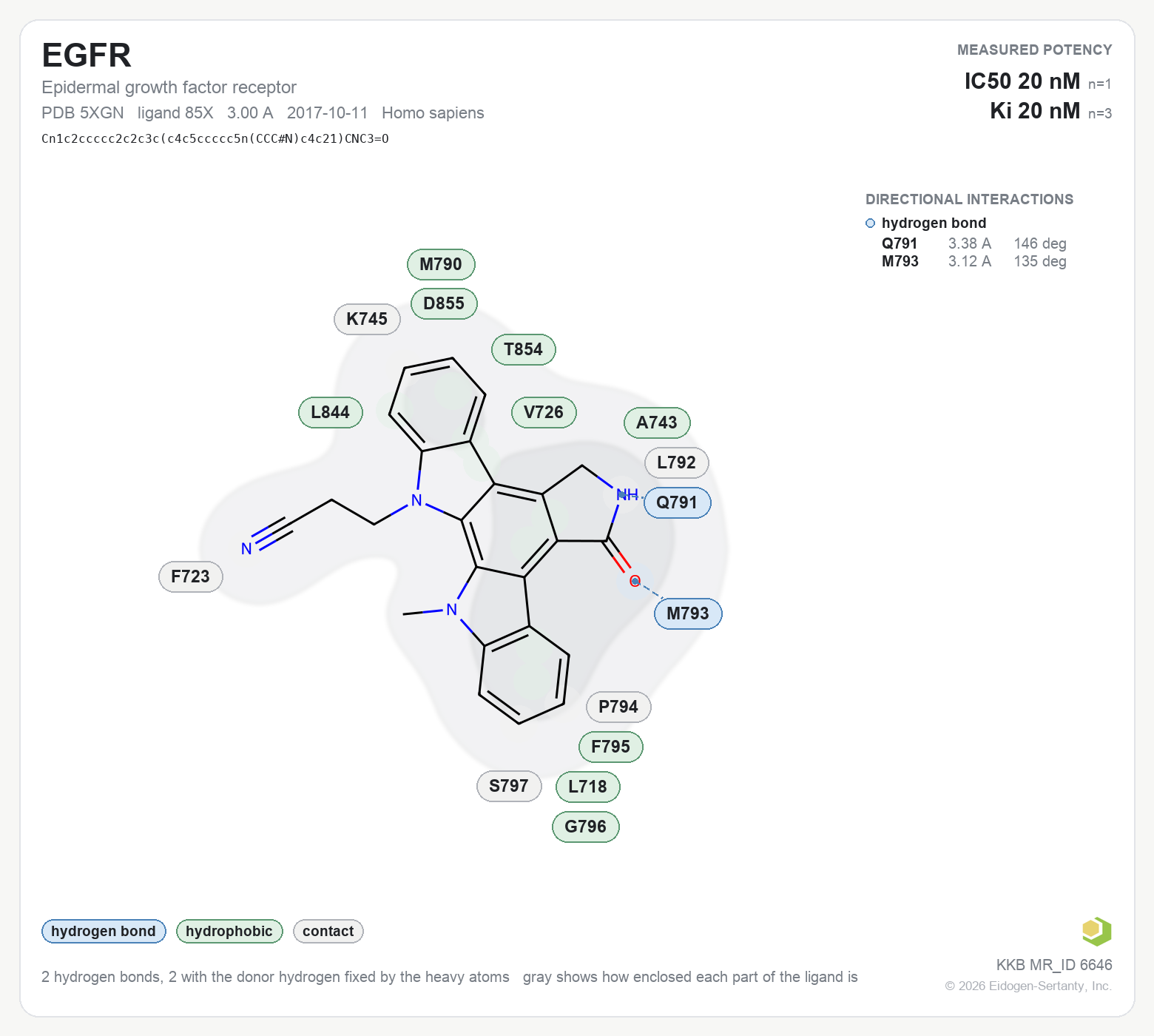Screen dimensions: 1154x1036
Task: Select the L844 residue label
Action: coord(331,412)
